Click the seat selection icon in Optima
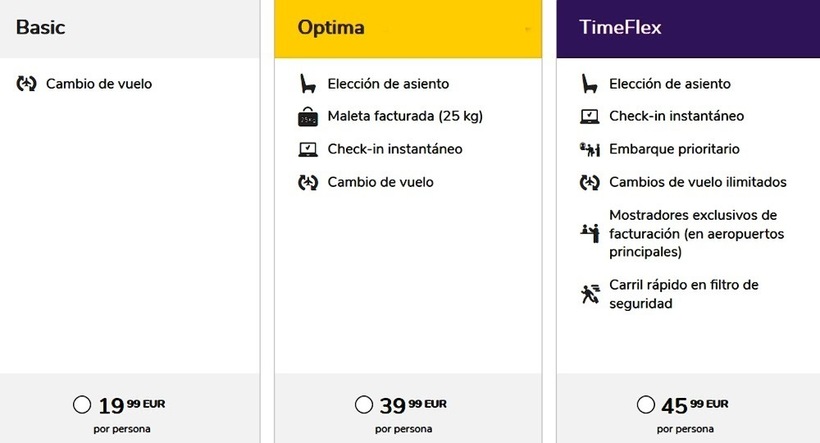 coord(308,84)
